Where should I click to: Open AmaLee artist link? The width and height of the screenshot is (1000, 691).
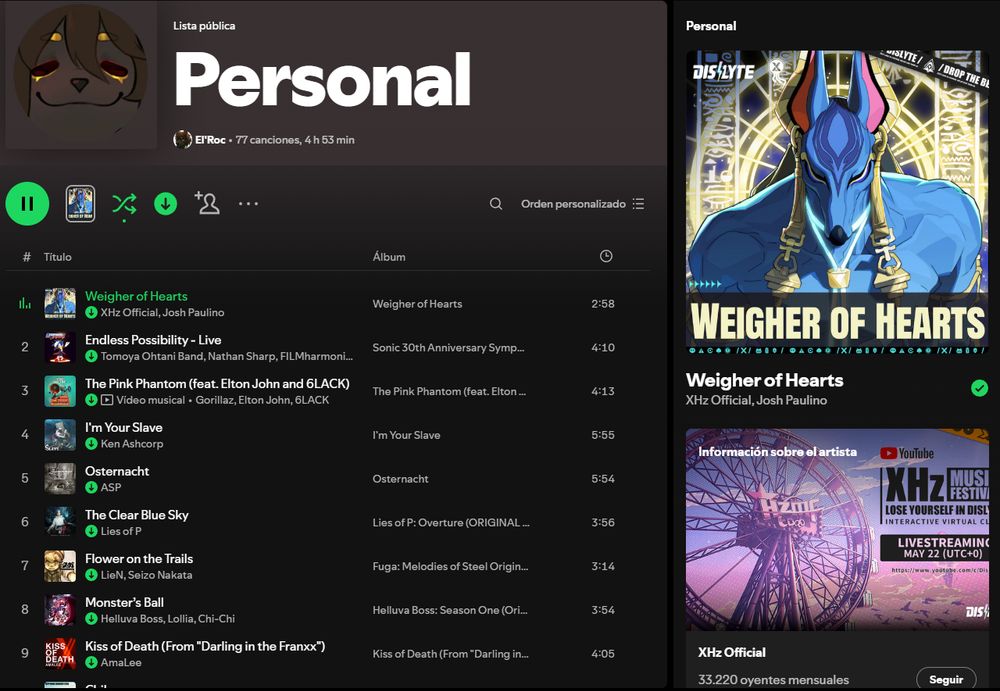pyautogui.click(x=121, y=662)
